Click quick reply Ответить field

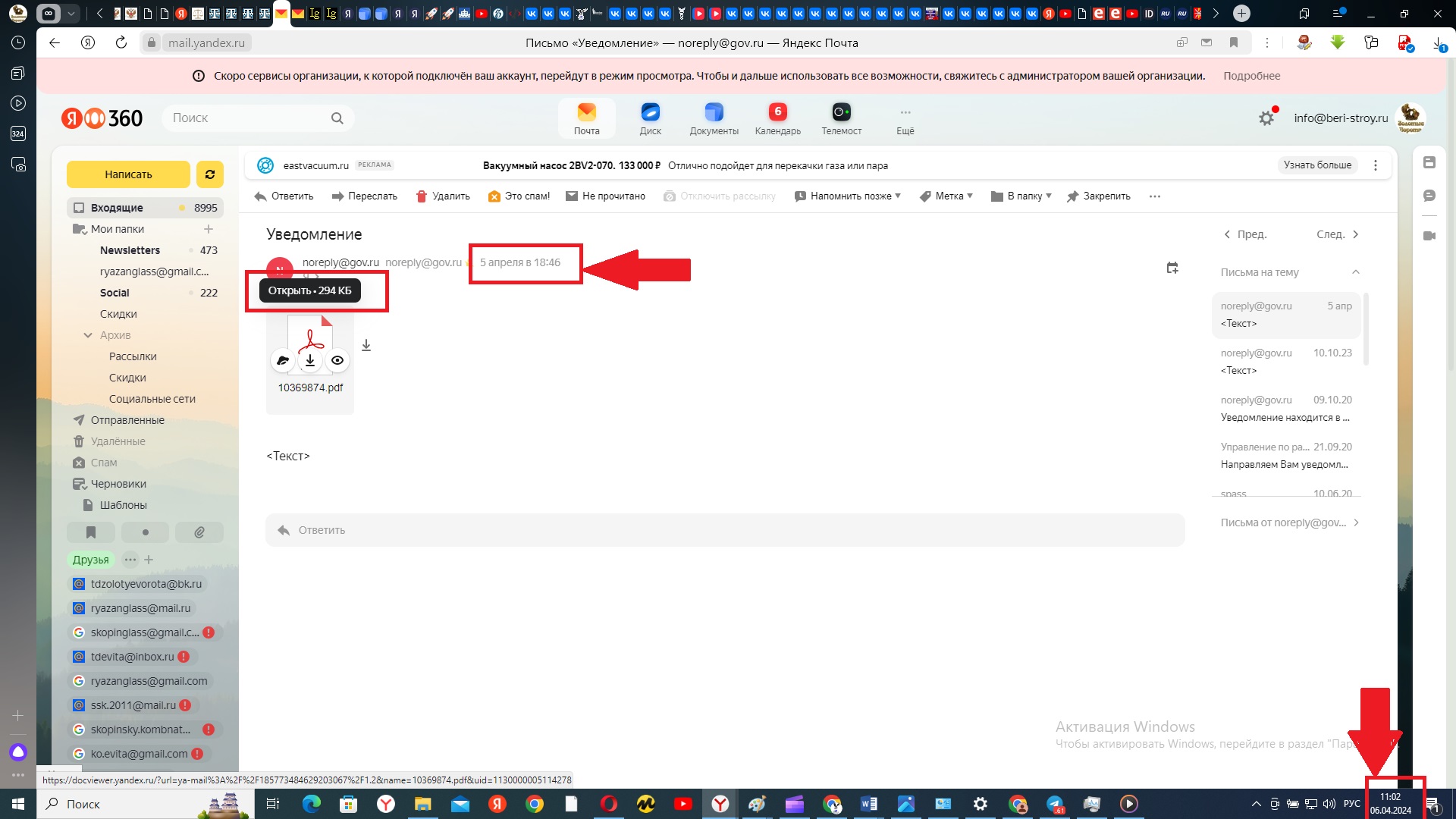coord(725,530)
